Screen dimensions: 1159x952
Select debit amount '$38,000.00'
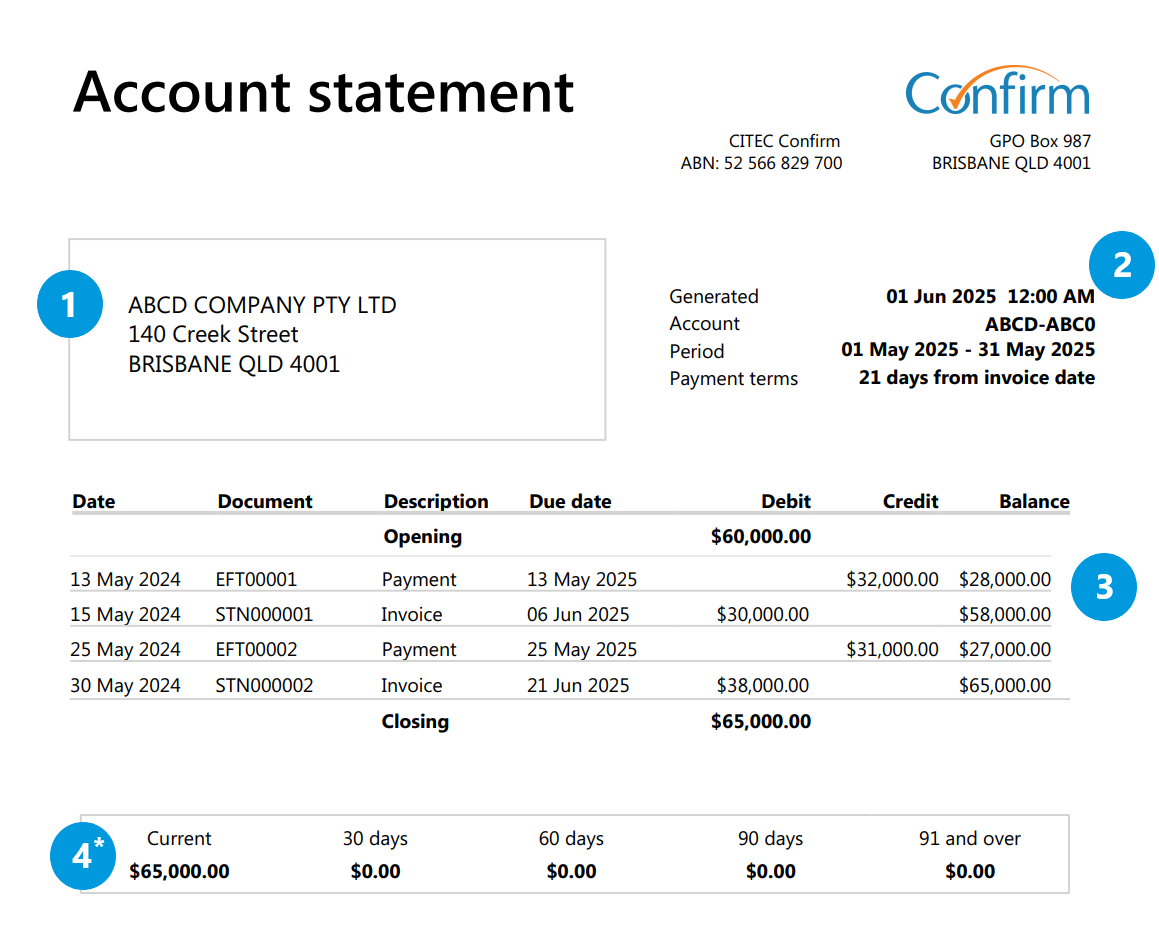pyautogui.click(x=763, y=686)
